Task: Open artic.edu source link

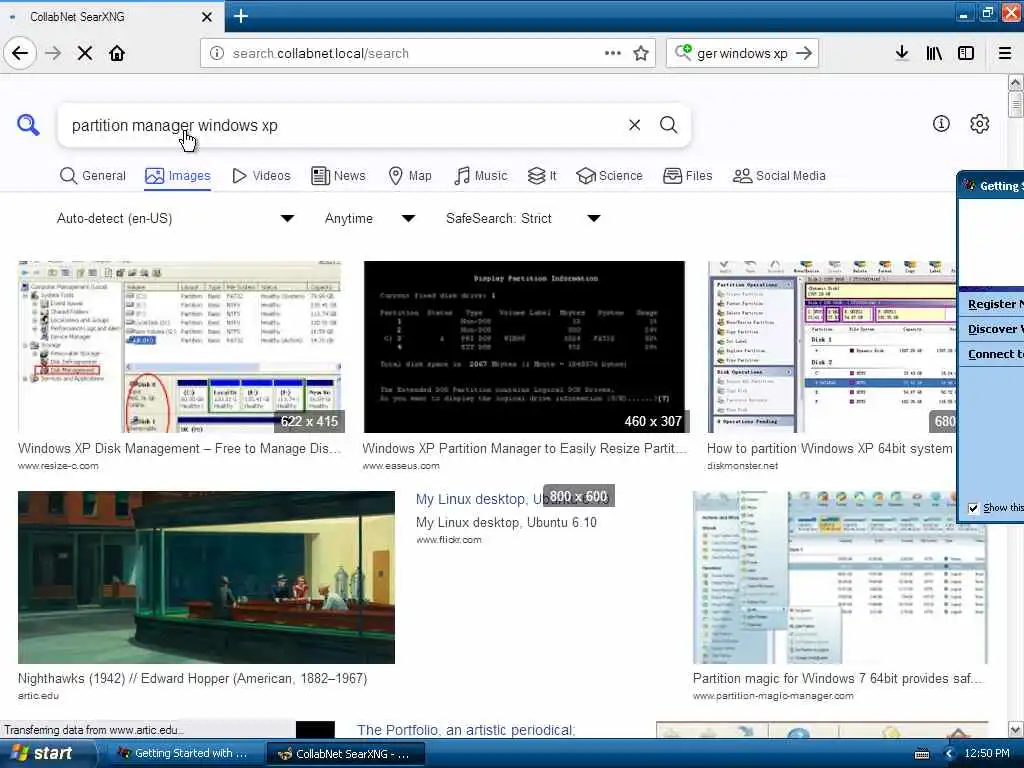Action: (x=39, y=696)
